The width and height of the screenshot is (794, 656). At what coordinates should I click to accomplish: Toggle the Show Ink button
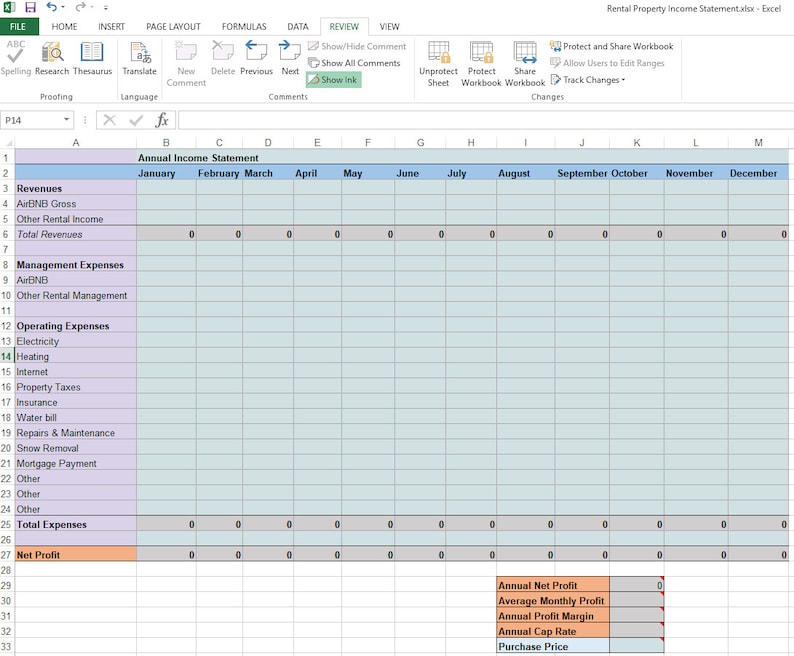[x=333, y=80]
